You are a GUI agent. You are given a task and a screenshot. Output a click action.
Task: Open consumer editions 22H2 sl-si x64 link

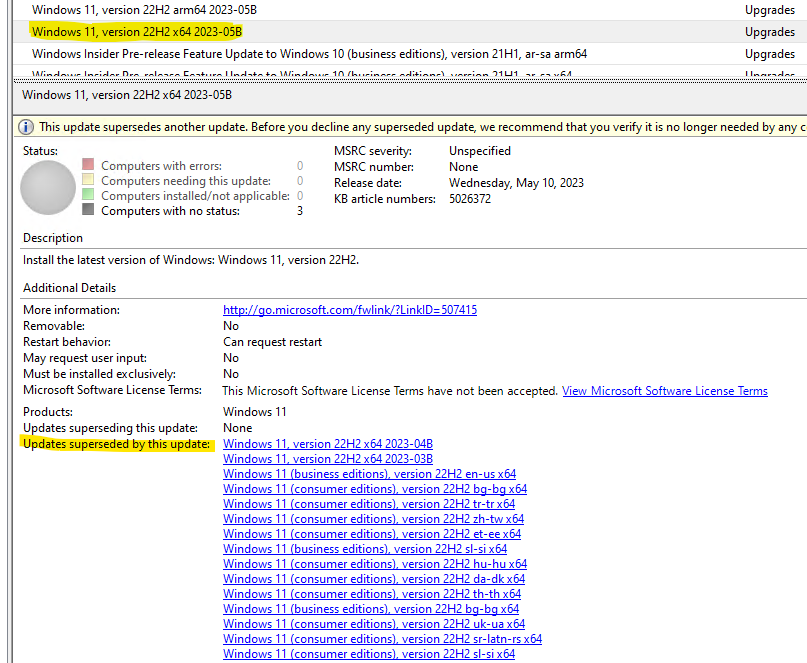(369, 654)
